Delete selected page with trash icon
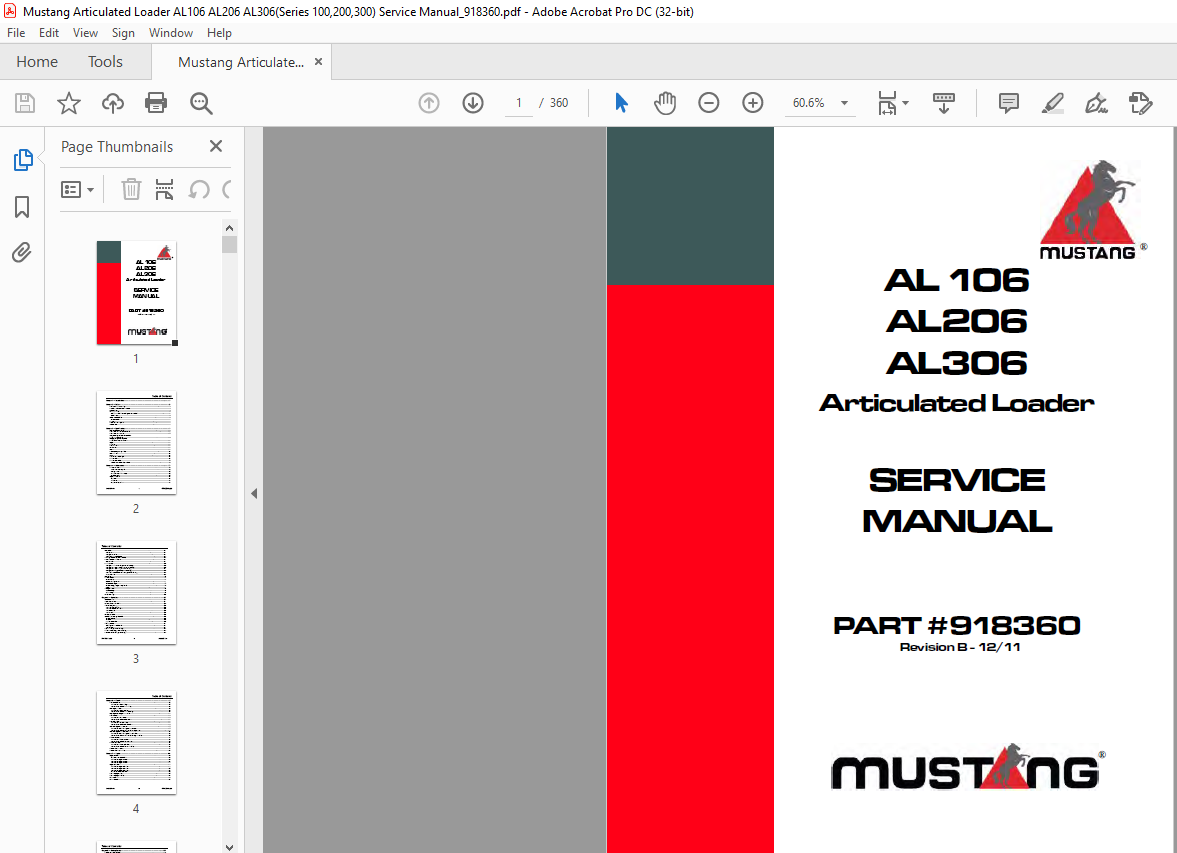This screenshot has width=1177, height=853. 131,189
